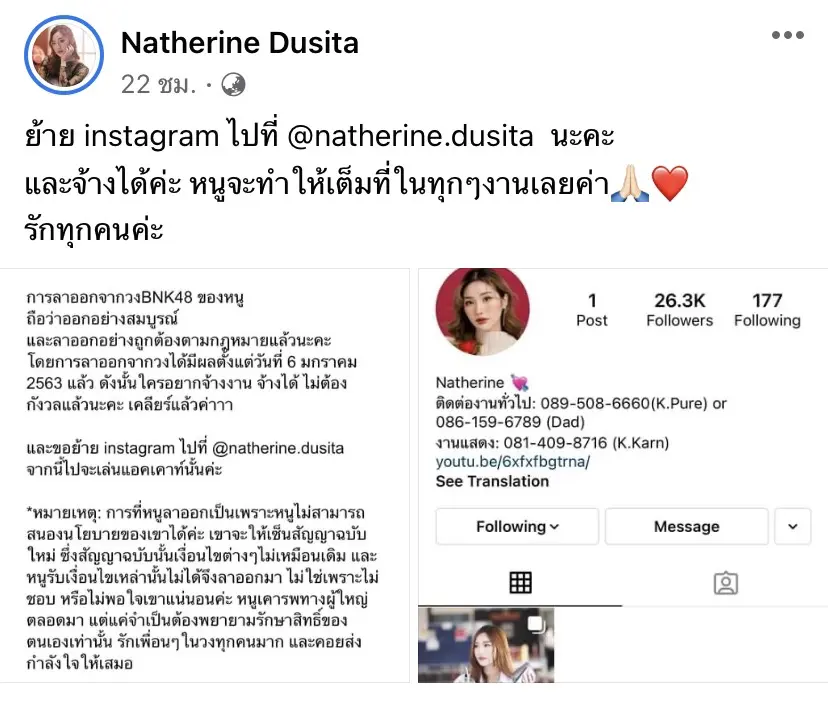Screen dimensions: 828x703
Task: Switch to the tagged photos tab icon
Action: point(726,583)
